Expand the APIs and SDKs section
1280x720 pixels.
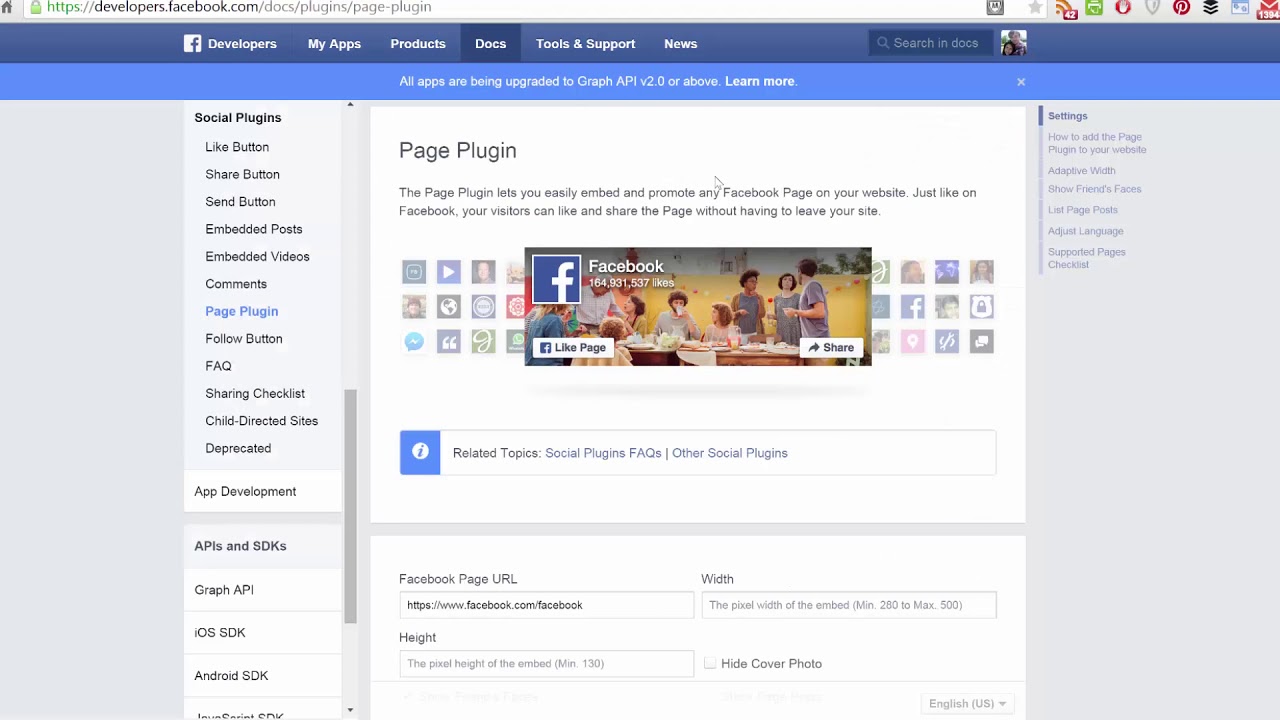click(x=240, y=546)
